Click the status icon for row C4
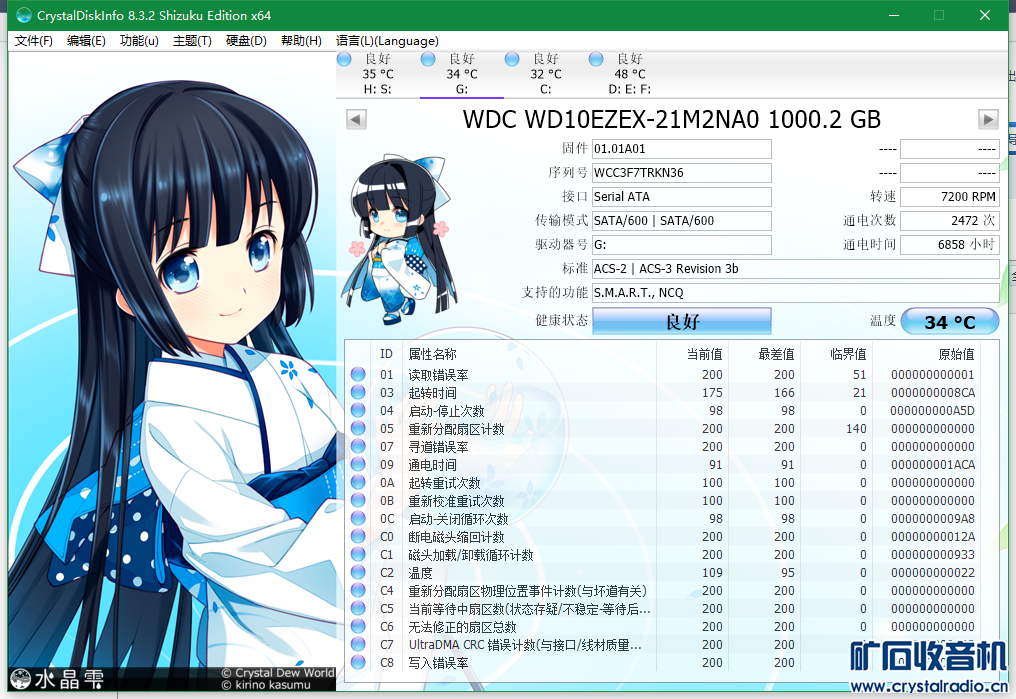The width and height of the screenshot is (1016, 699). click(358, 590)
